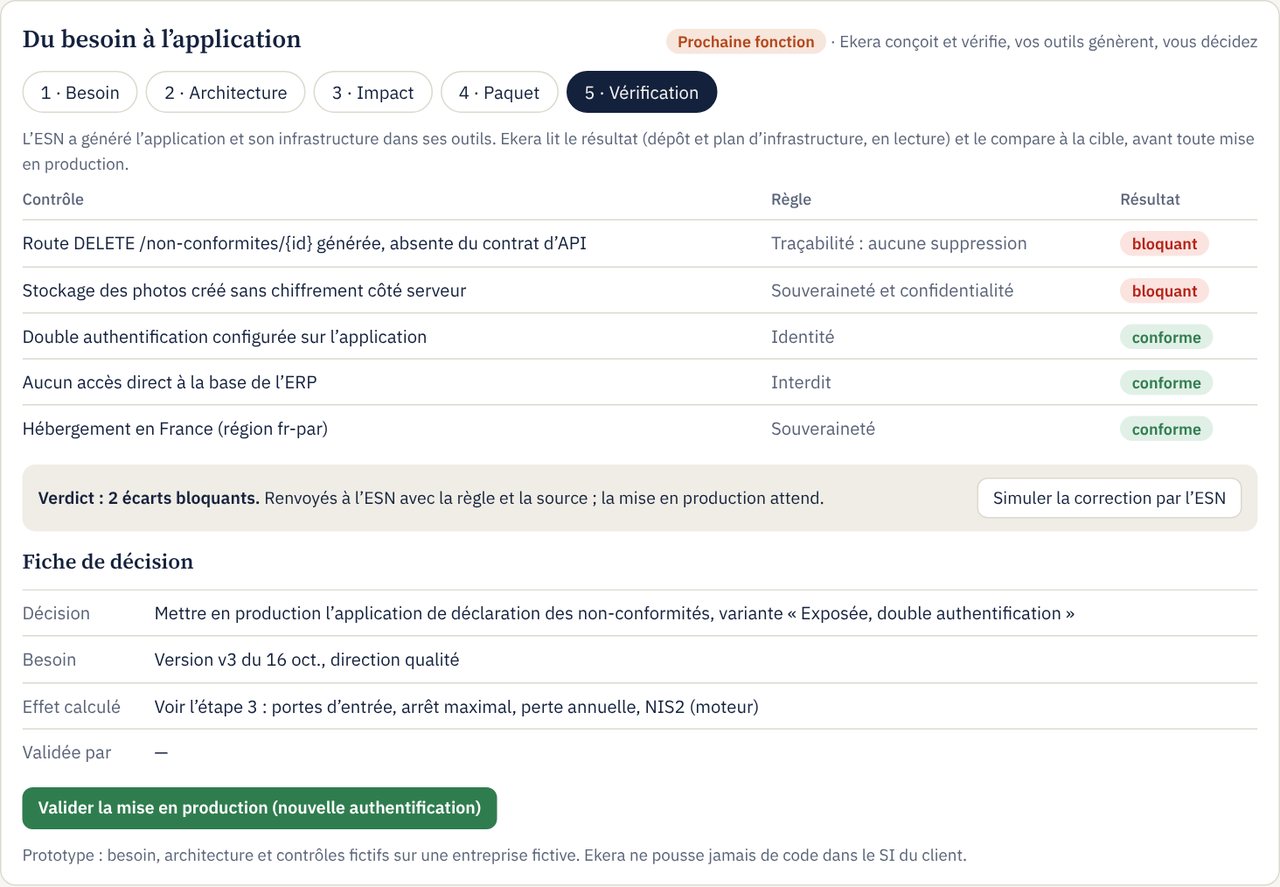Viewport: 1280px width, 887px height.
Task: Click 'conforme' badge for Hébergement en France row
Action: [x=1166, y=429]
